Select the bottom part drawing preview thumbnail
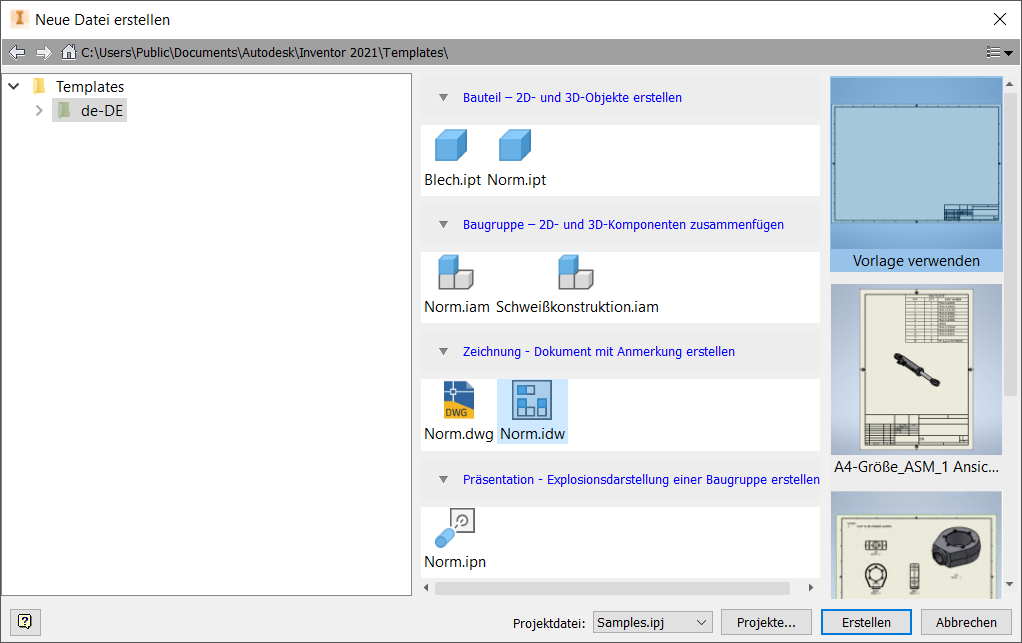This screenshot has height=643, width=1022. (916, 545)
